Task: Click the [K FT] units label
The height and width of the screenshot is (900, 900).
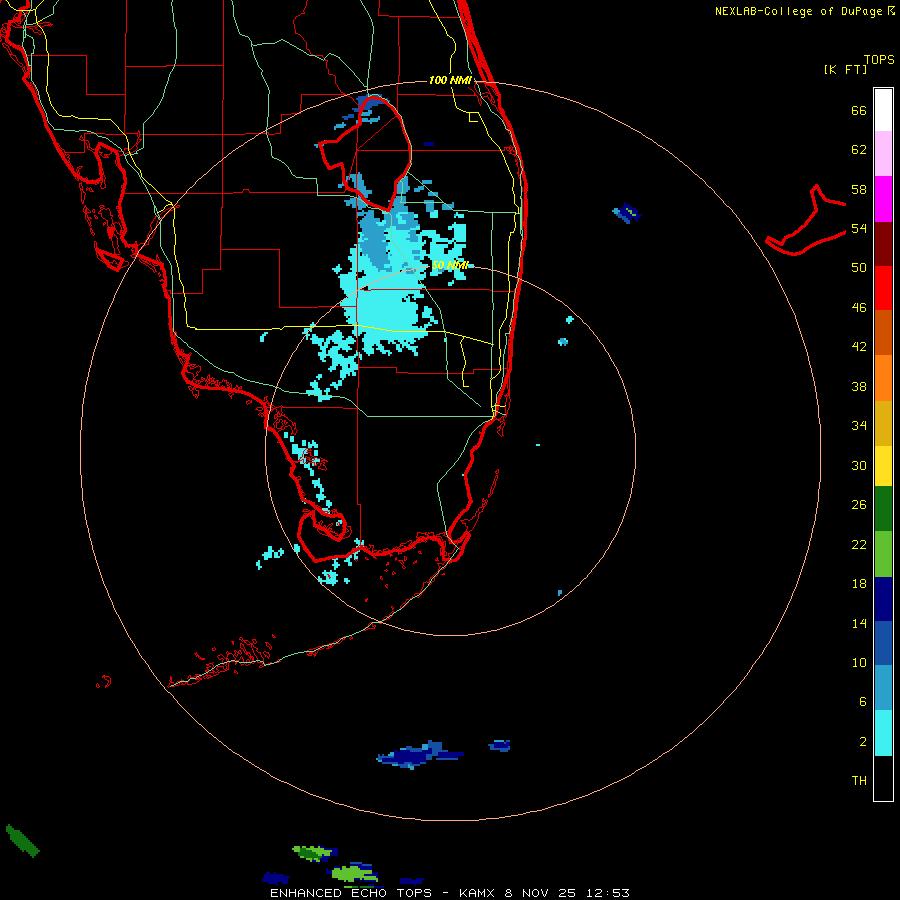Action: (845, 70)
